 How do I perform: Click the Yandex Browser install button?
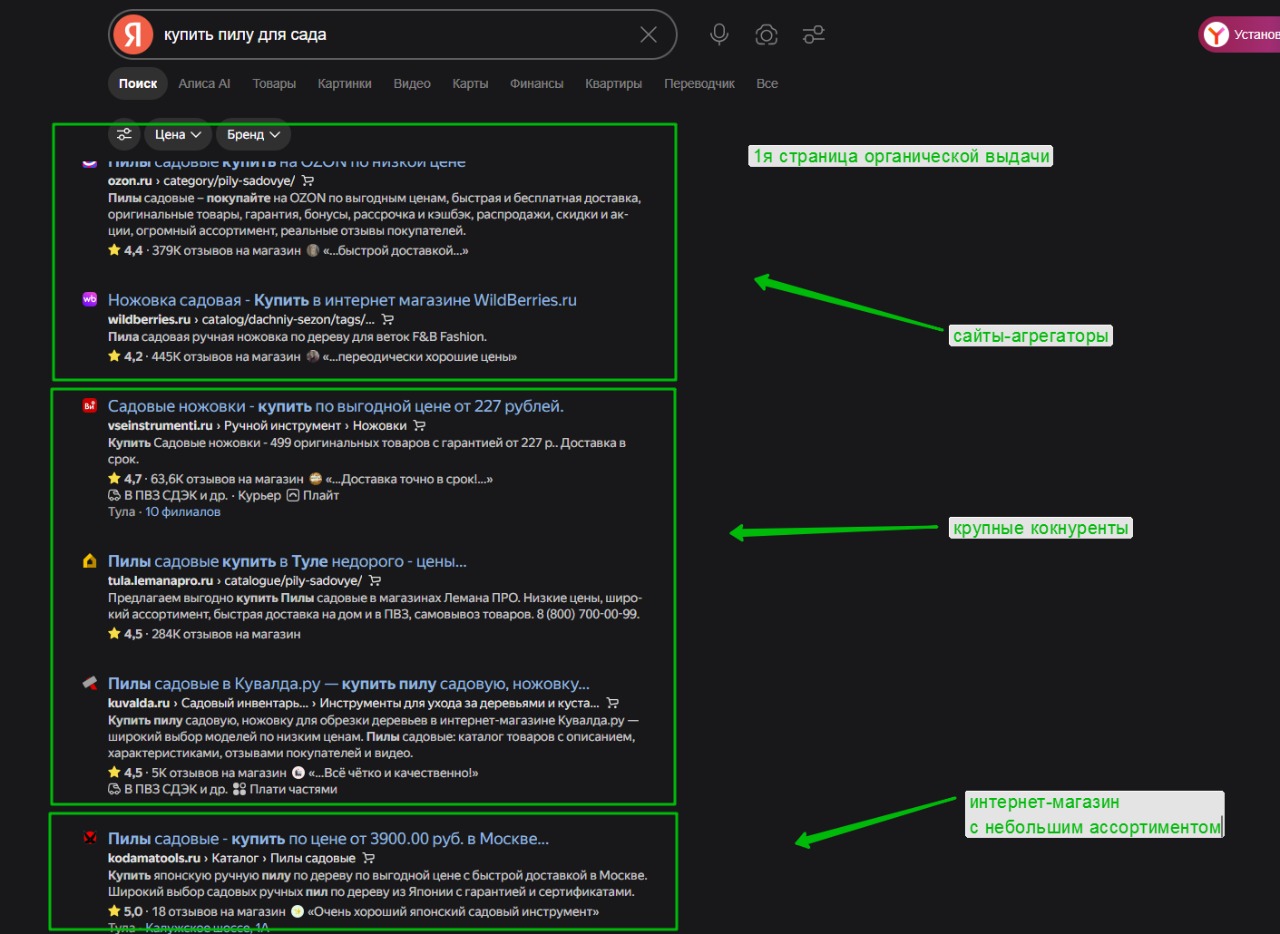tap(1240, 35)
